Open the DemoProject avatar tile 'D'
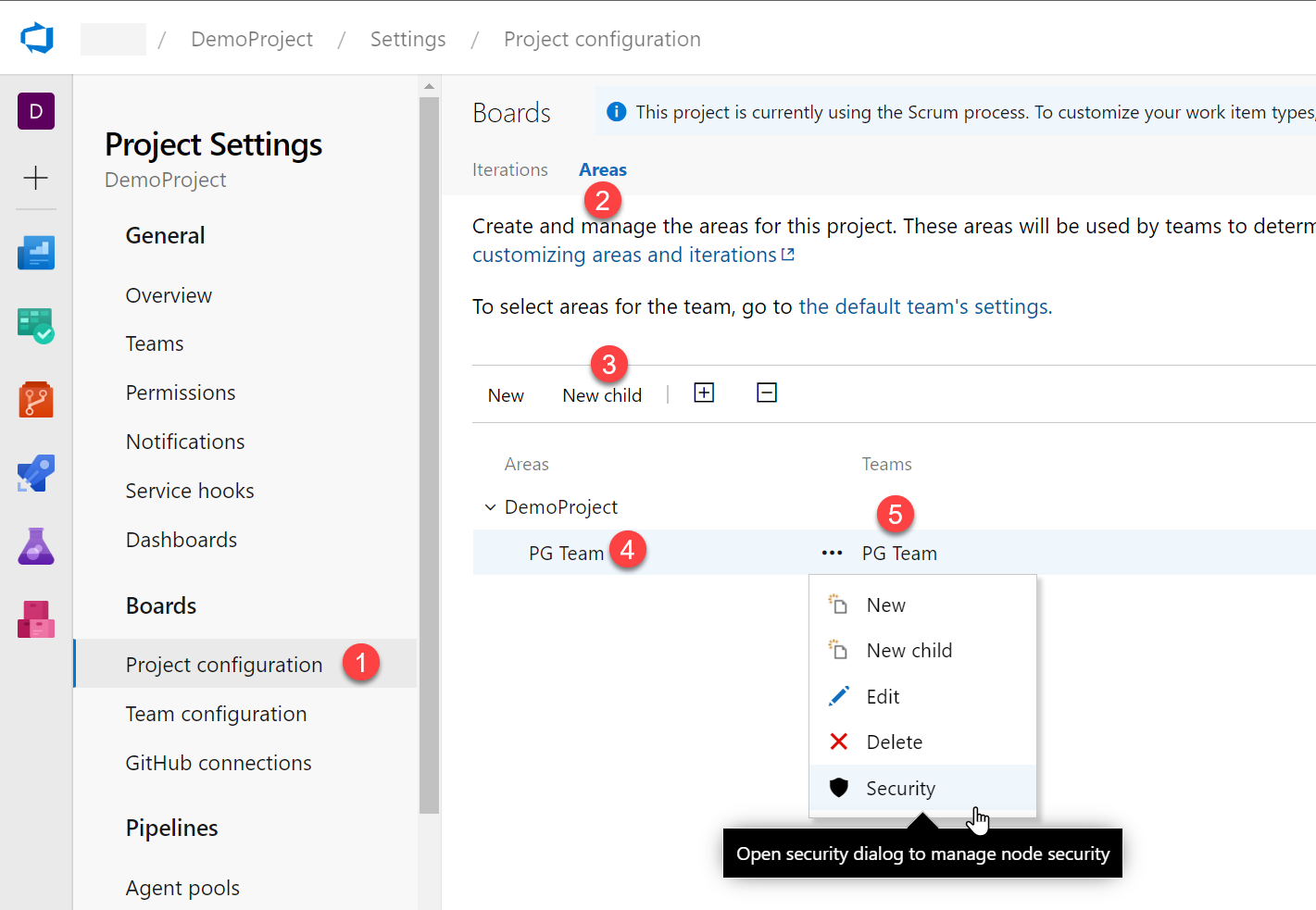 pos(36,111)
